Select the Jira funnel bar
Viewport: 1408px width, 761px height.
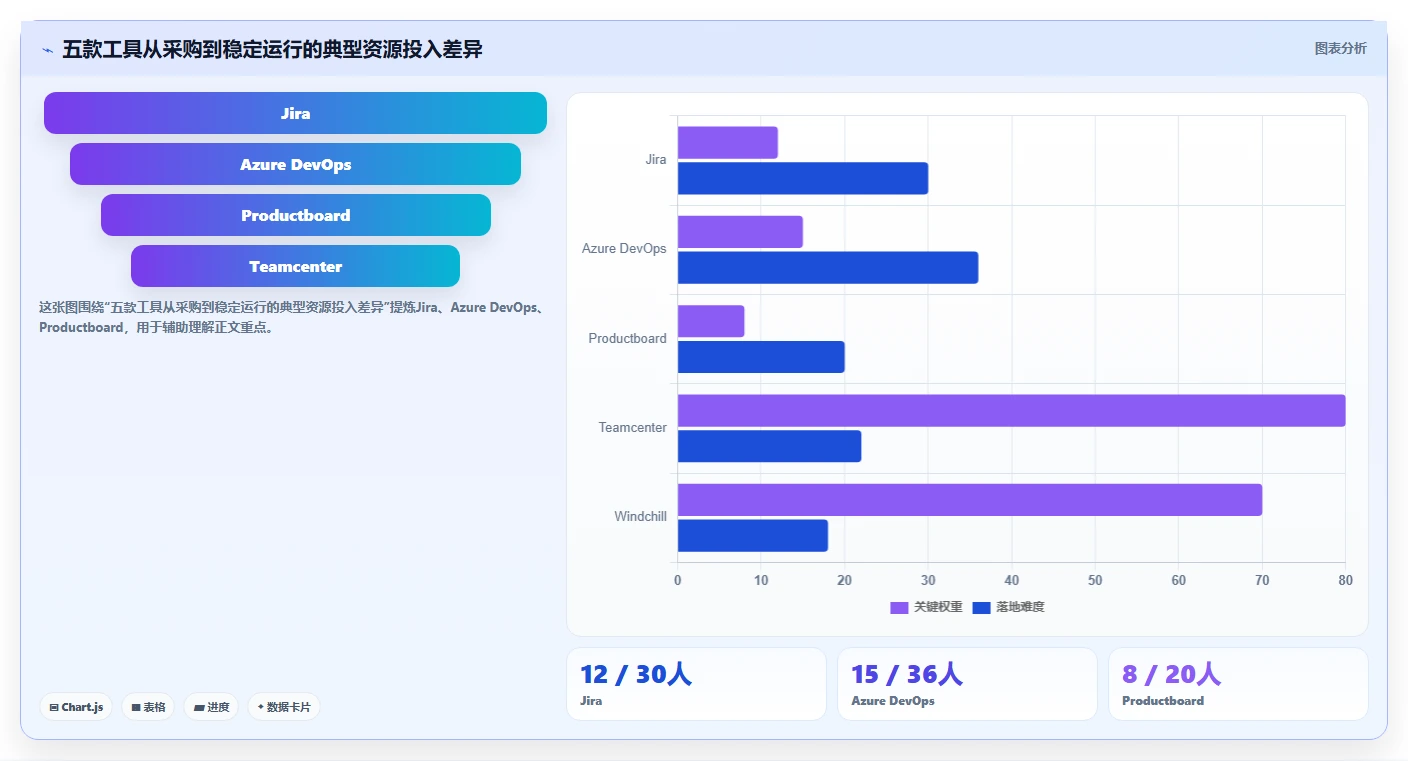295,113
